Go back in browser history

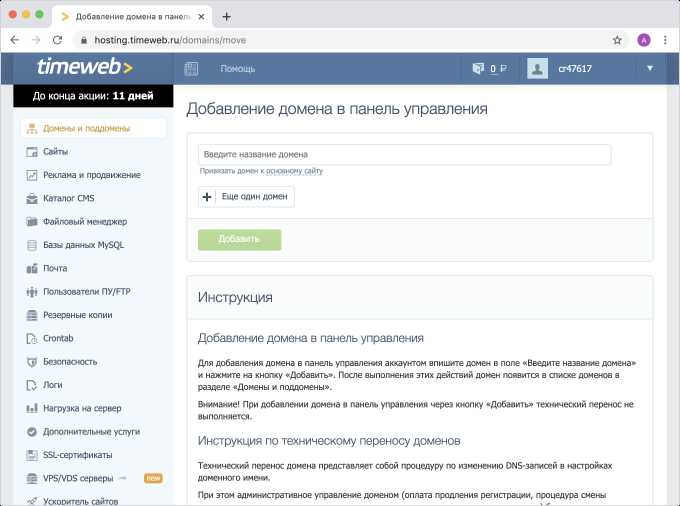pos(15,40)
